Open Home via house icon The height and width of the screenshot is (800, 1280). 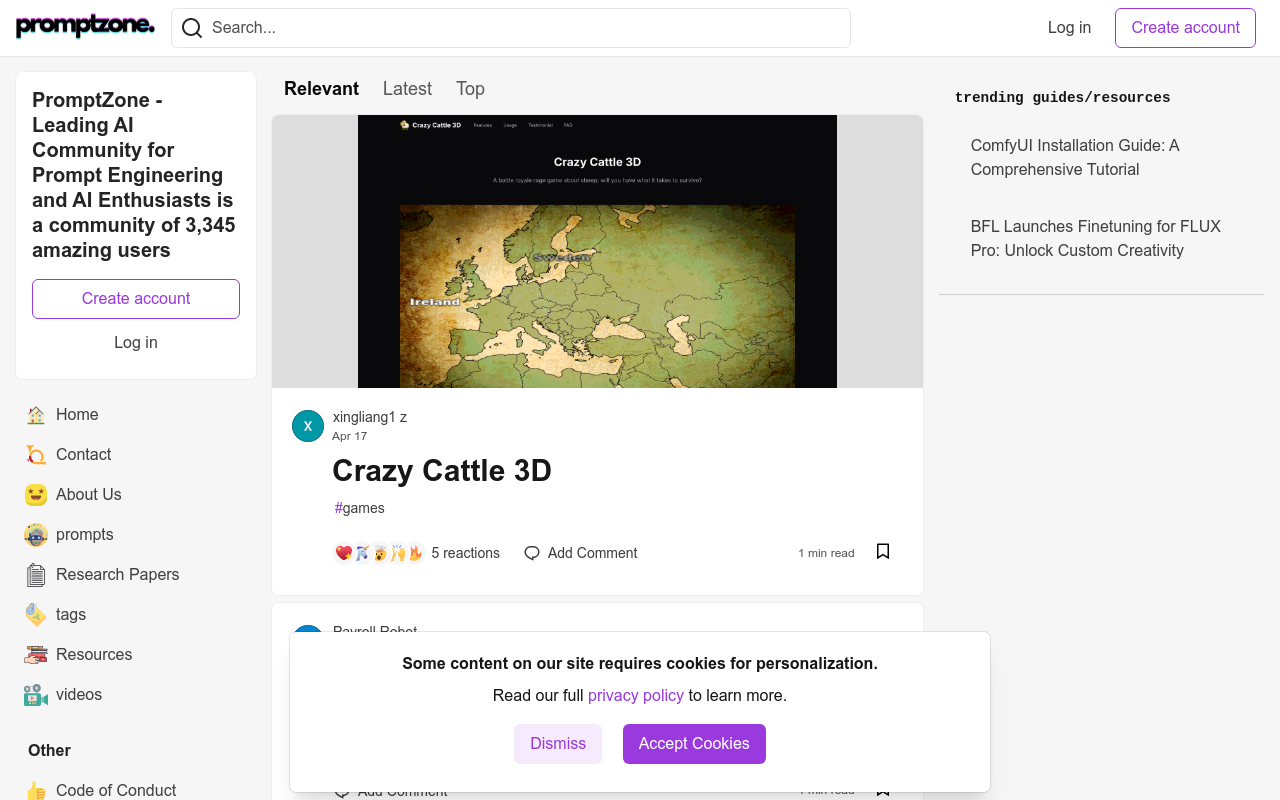[x=36, y=415]
